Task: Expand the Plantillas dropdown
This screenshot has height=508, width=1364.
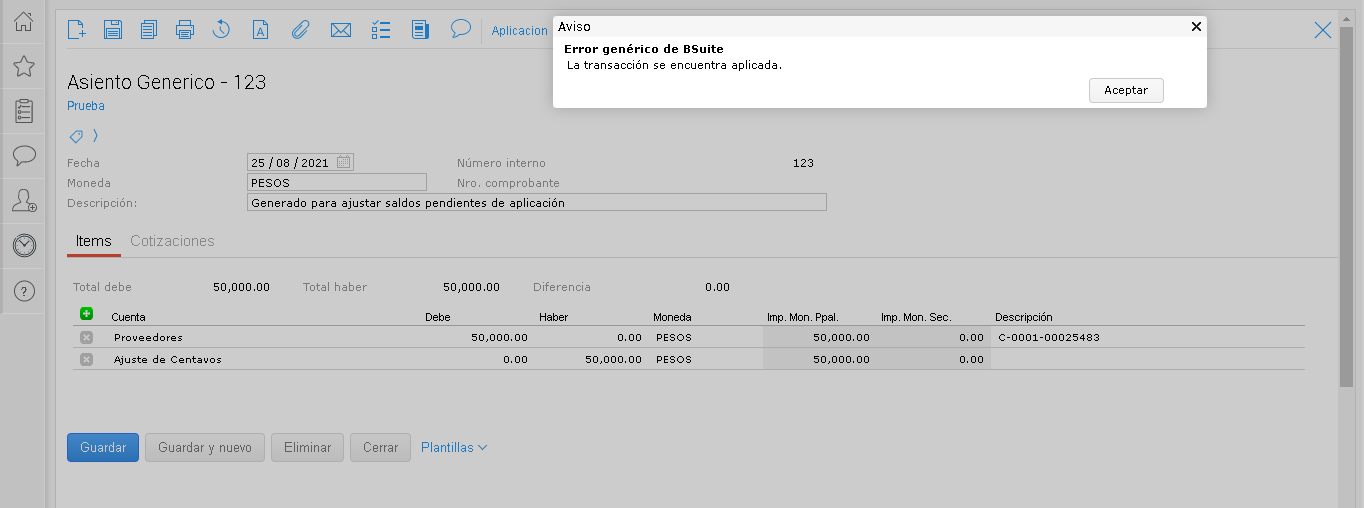Action: (x=454, y=447)
